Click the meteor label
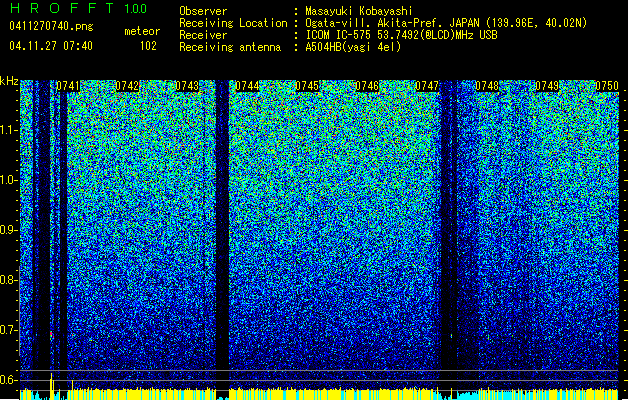This screenshot has height=400, width=629. click(x=142, y=31)
